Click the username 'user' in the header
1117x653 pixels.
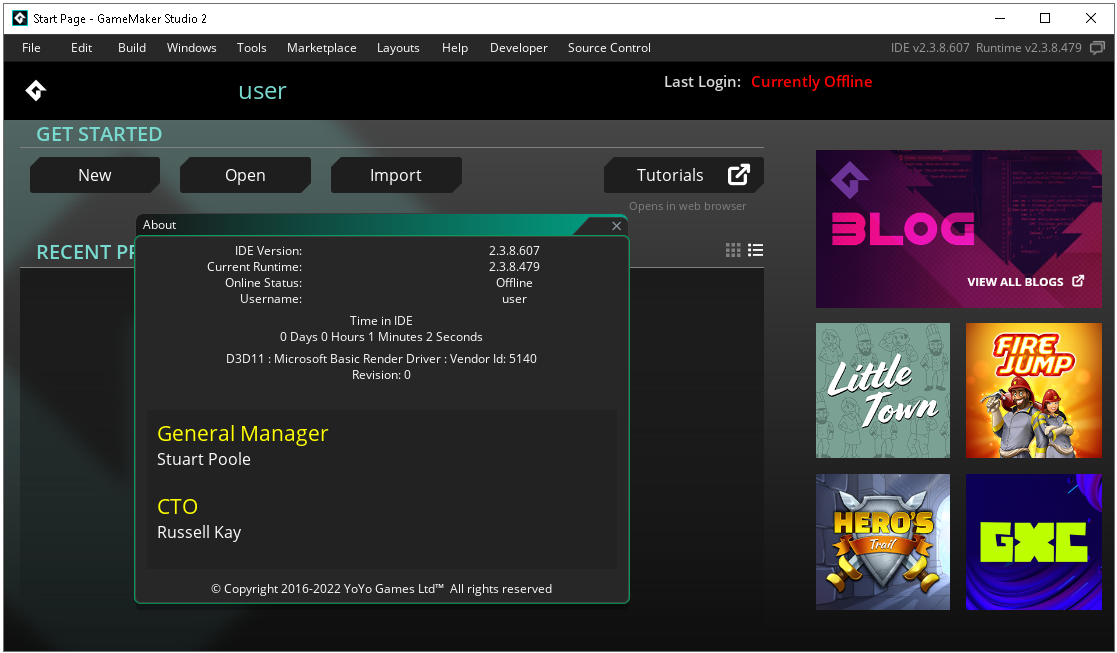tap(262, 91)
